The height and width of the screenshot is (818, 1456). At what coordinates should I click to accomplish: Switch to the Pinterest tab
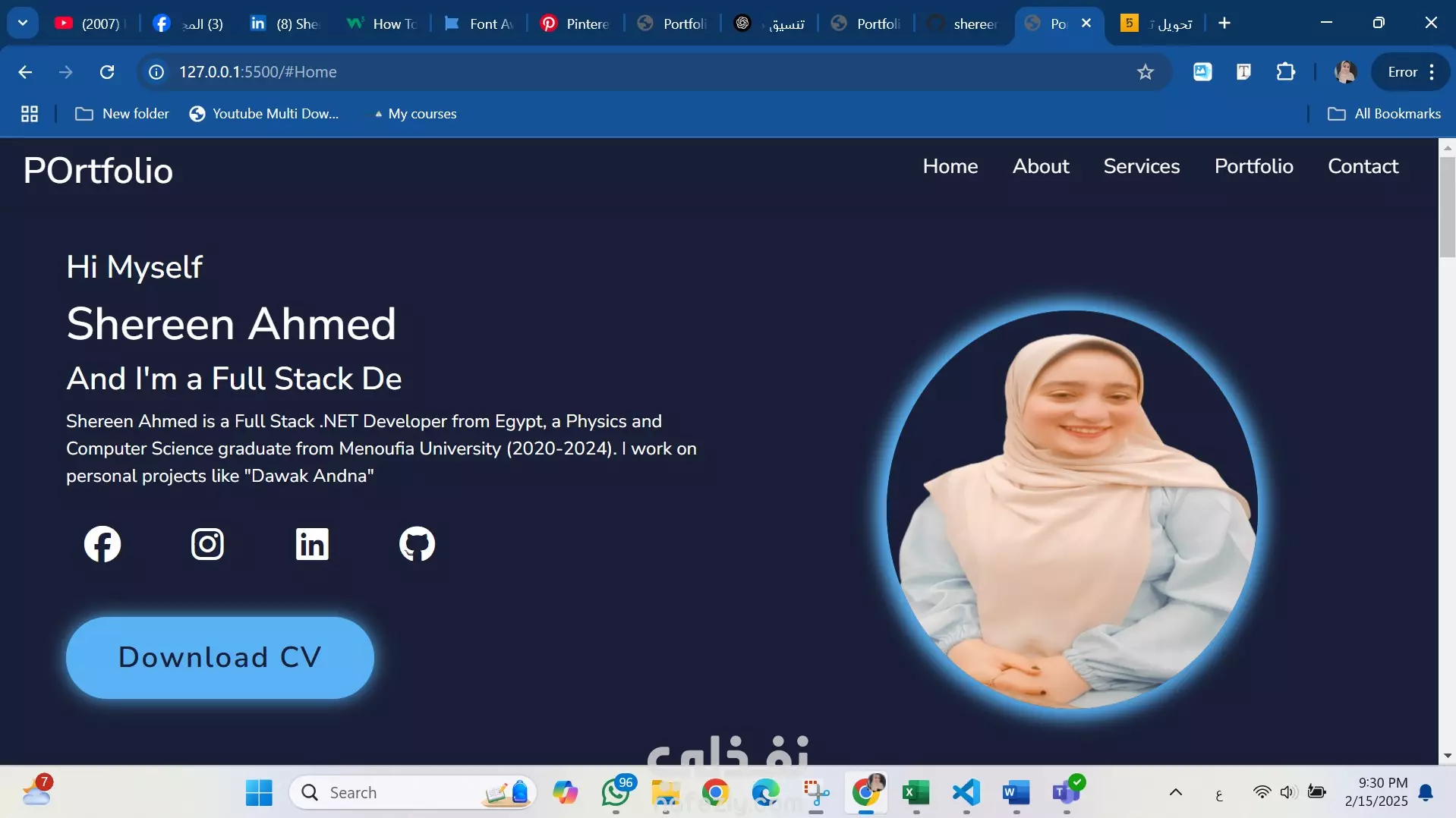(x=577, y=24)
